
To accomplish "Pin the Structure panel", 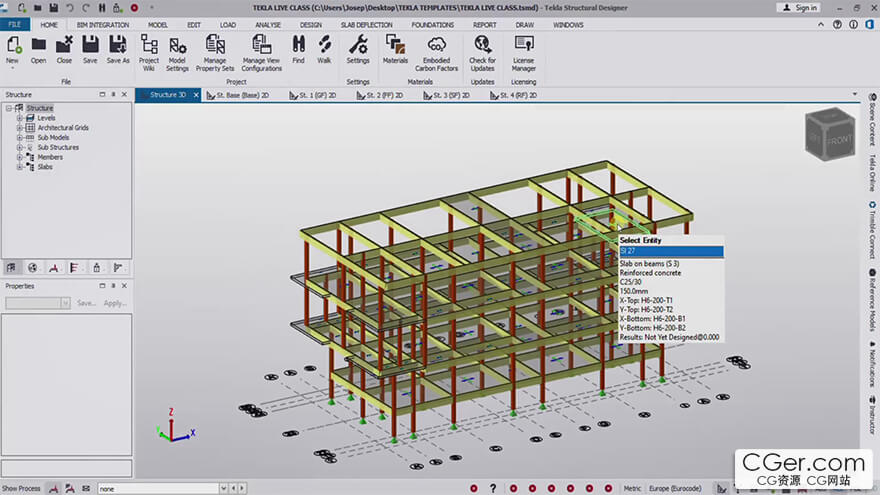I will click(113, 95).
